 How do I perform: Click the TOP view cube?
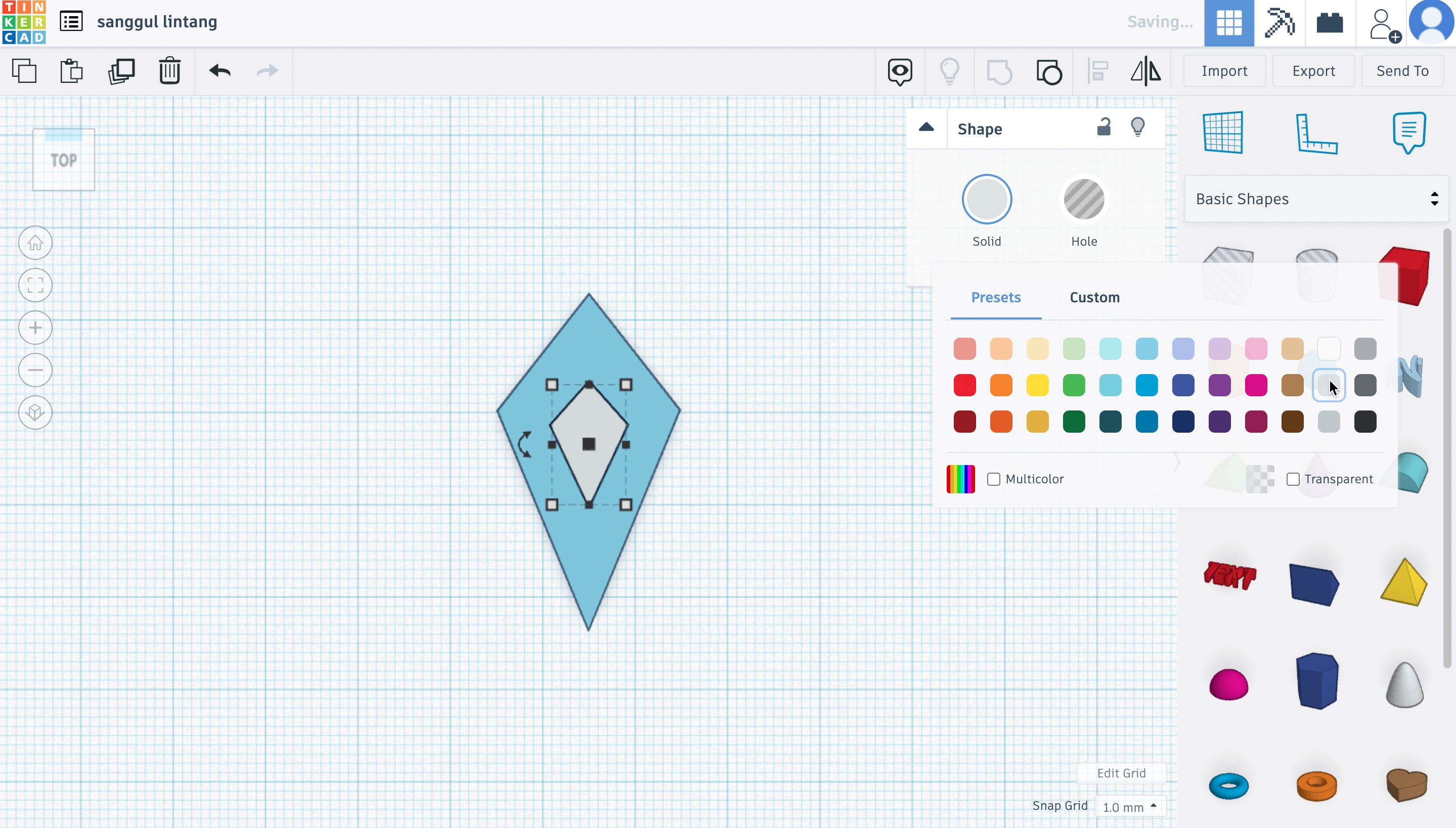(64, 160)
